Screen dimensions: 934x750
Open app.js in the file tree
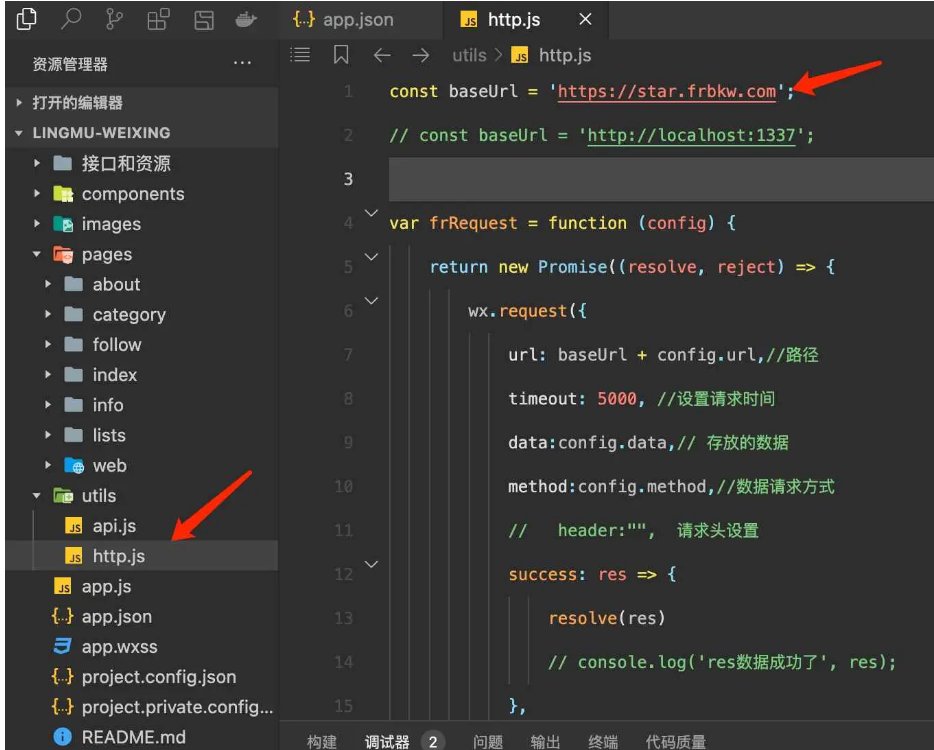point(142,586)
